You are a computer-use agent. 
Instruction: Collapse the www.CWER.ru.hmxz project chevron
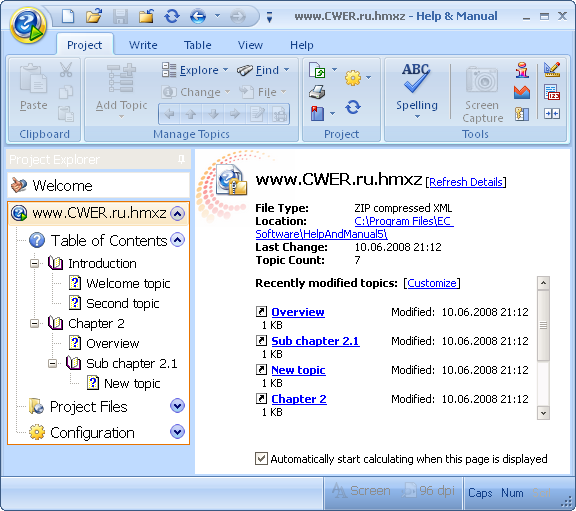click(x=178, y=213)
